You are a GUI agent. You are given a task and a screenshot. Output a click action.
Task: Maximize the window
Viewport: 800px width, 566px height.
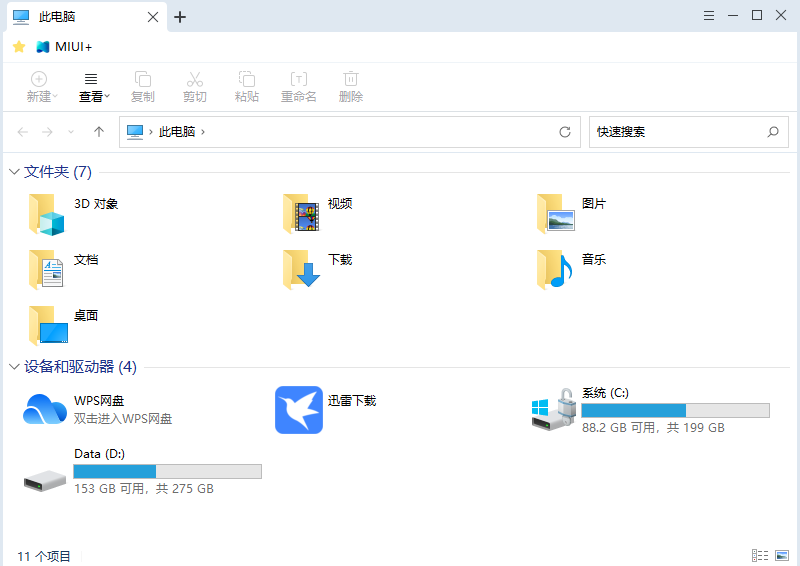[x=757, y=15]
